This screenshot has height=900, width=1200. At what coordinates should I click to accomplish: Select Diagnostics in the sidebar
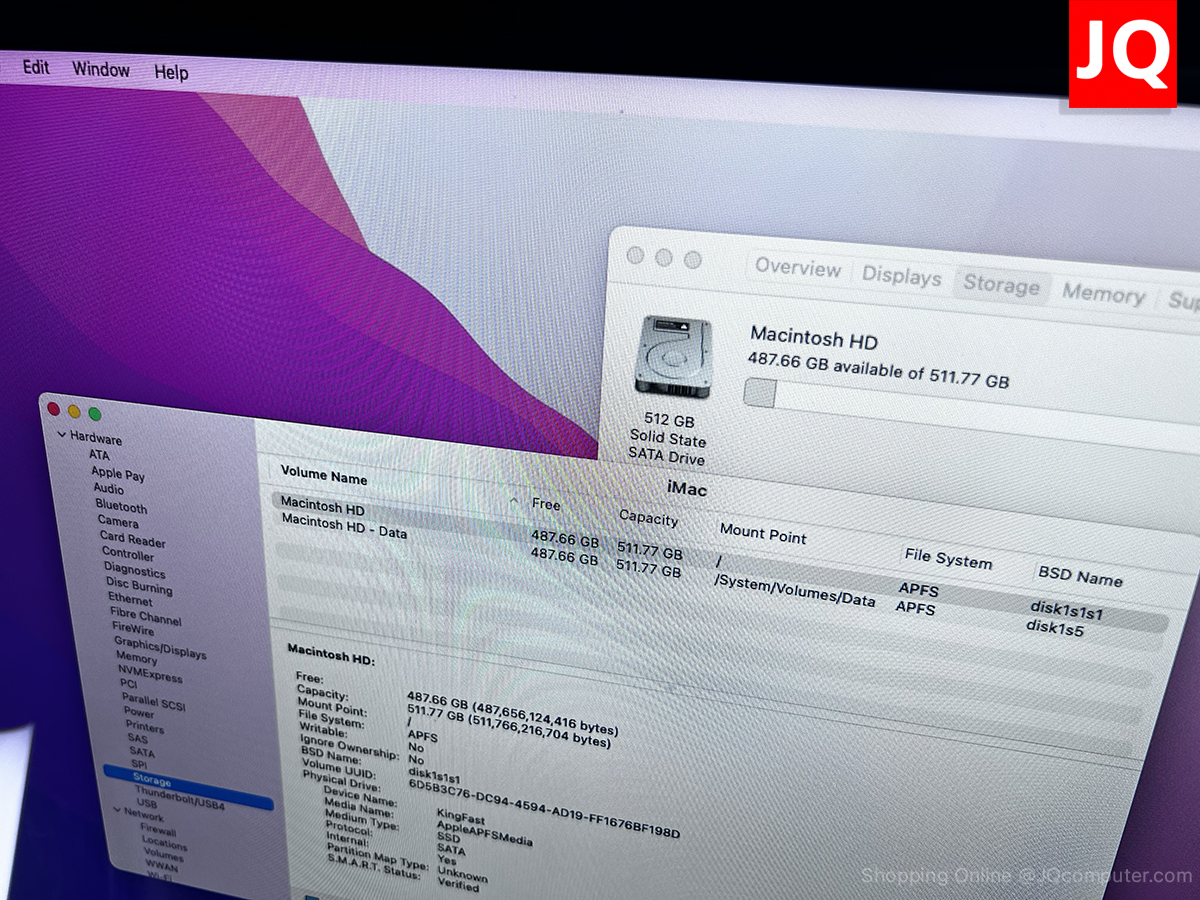coord(134,569)
